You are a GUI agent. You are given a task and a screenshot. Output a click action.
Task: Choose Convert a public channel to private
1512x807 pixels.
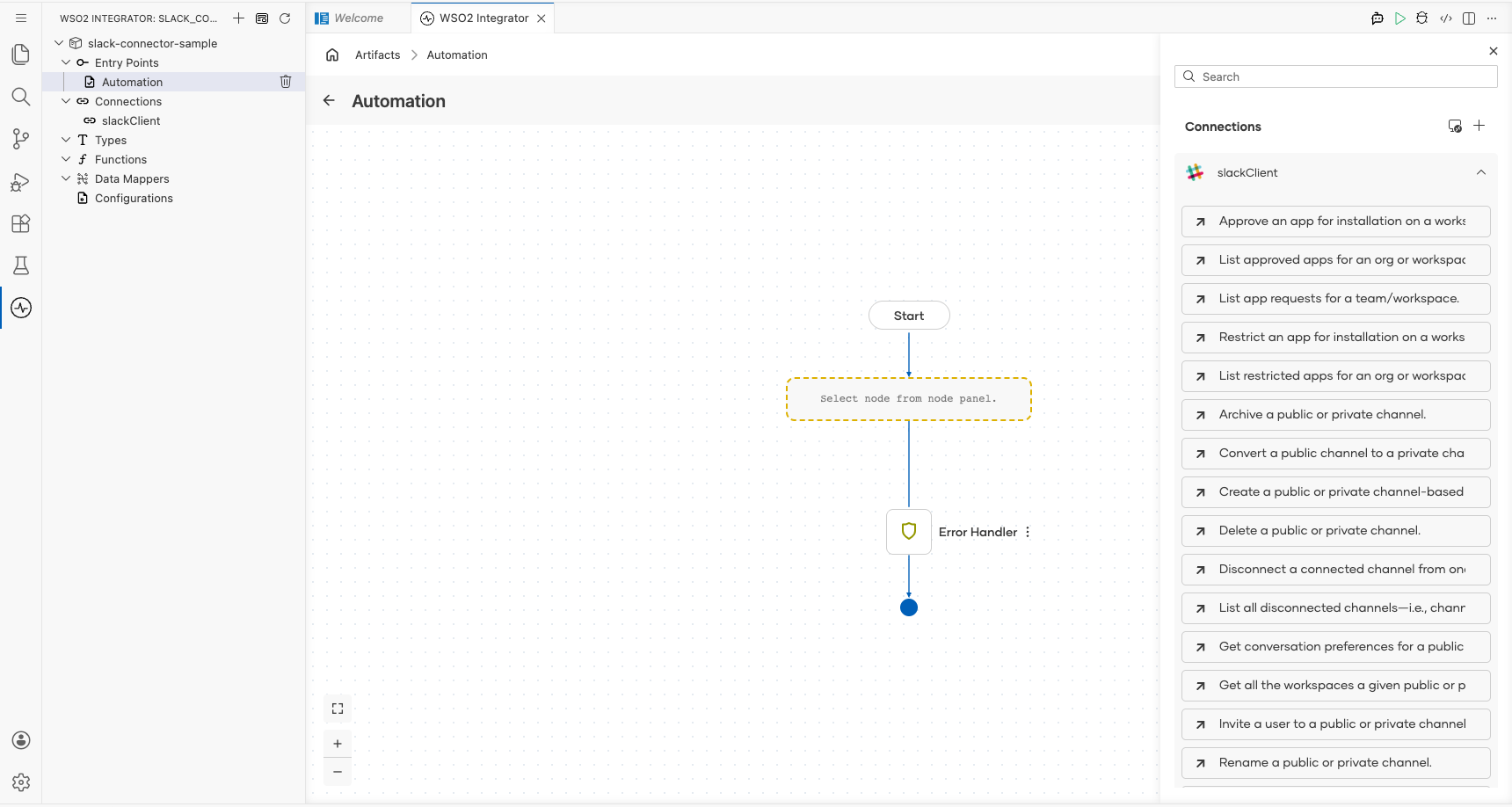pyautogui.click(x=1336, y=454)
